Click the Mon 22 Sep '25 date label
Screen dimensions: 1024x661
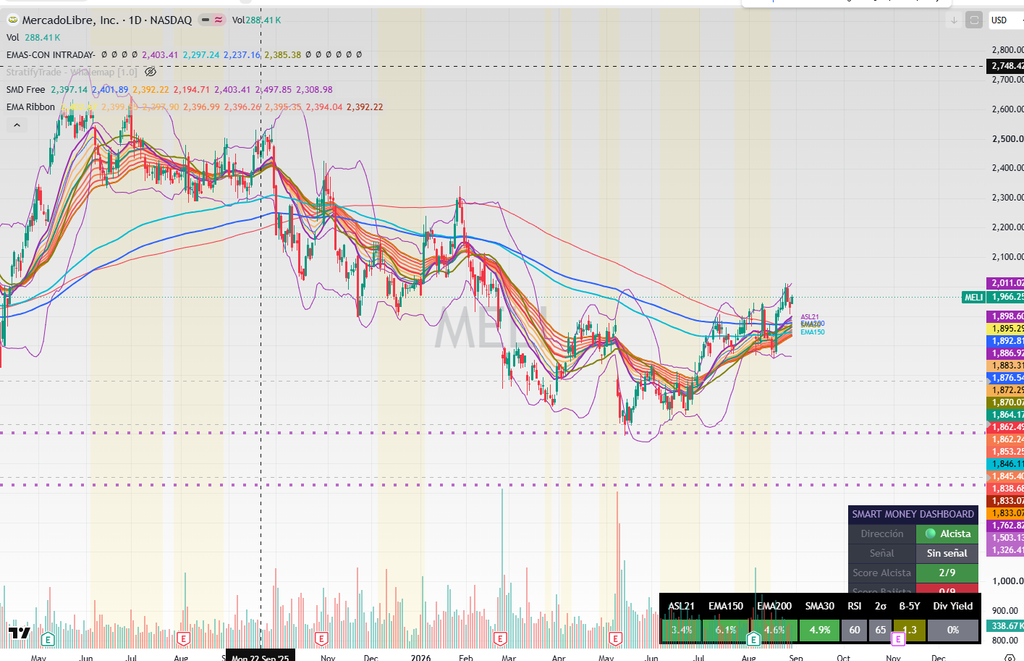click(260, 656)
